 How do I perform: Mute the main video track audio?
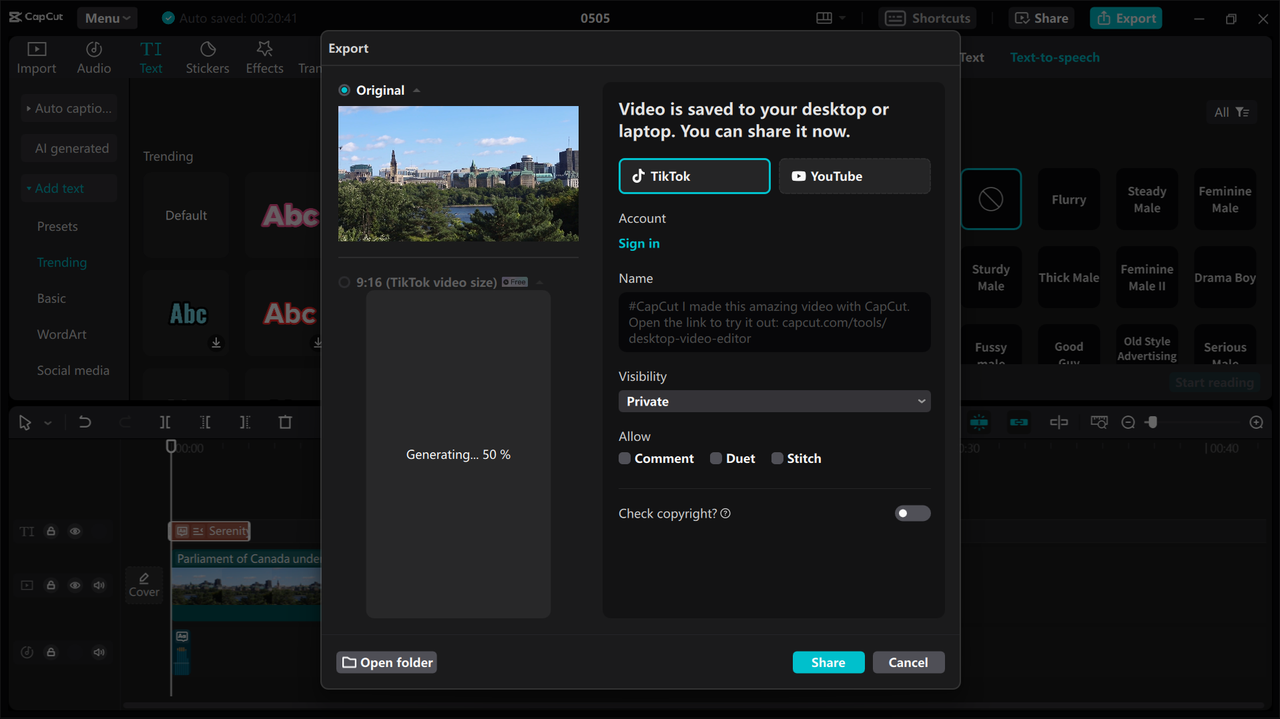(99, 585)
